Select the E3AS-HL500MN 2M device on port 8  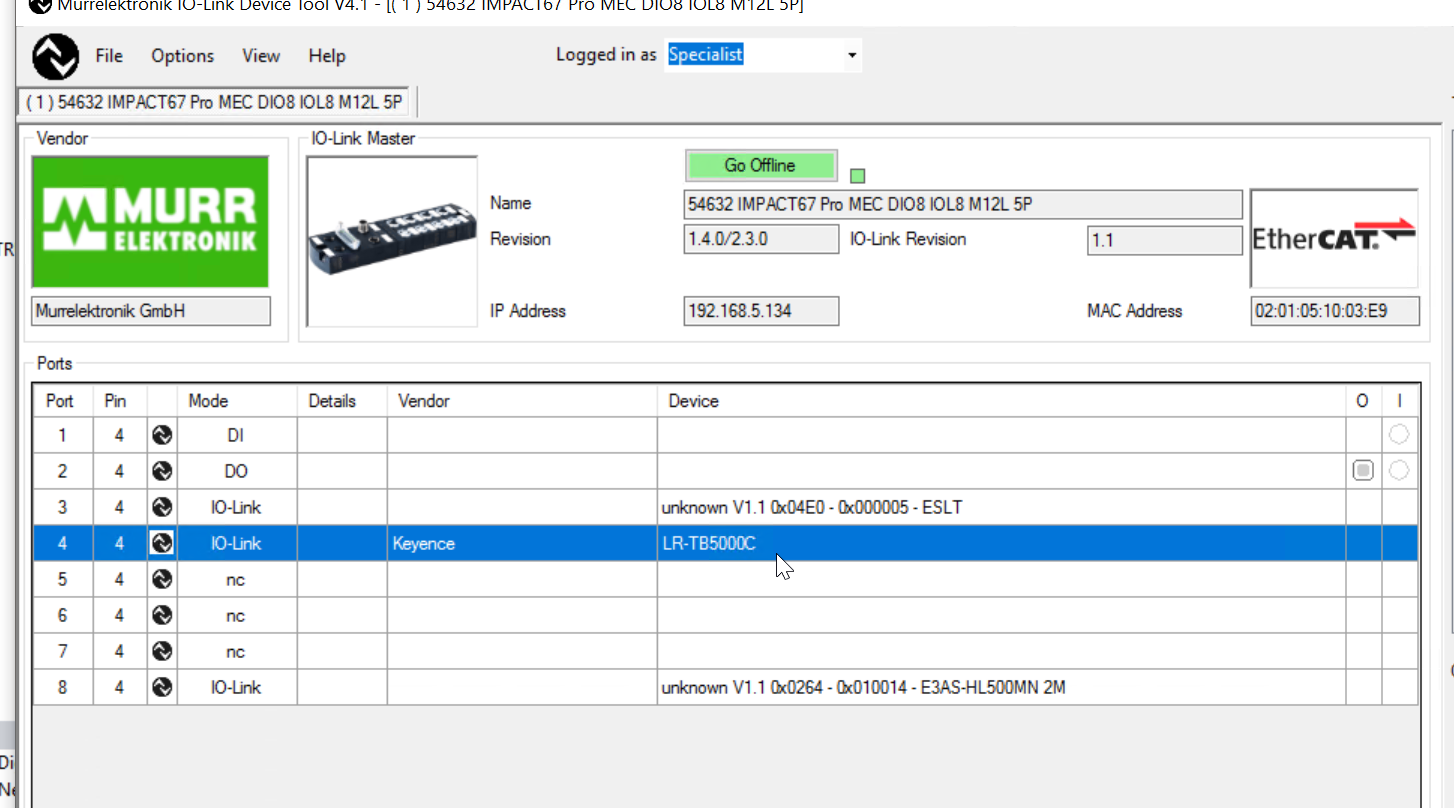(x=1001, y=687)
